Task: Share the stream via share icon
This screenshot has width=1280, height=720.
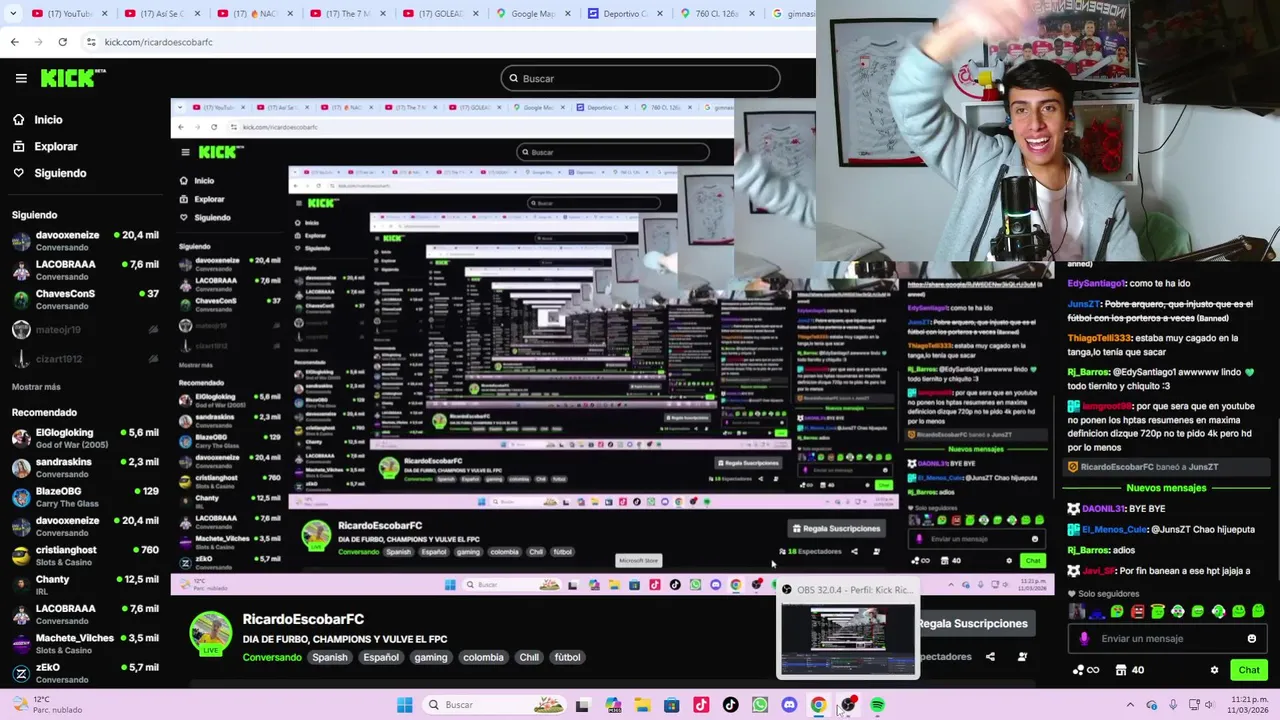Action: [990, 657]
